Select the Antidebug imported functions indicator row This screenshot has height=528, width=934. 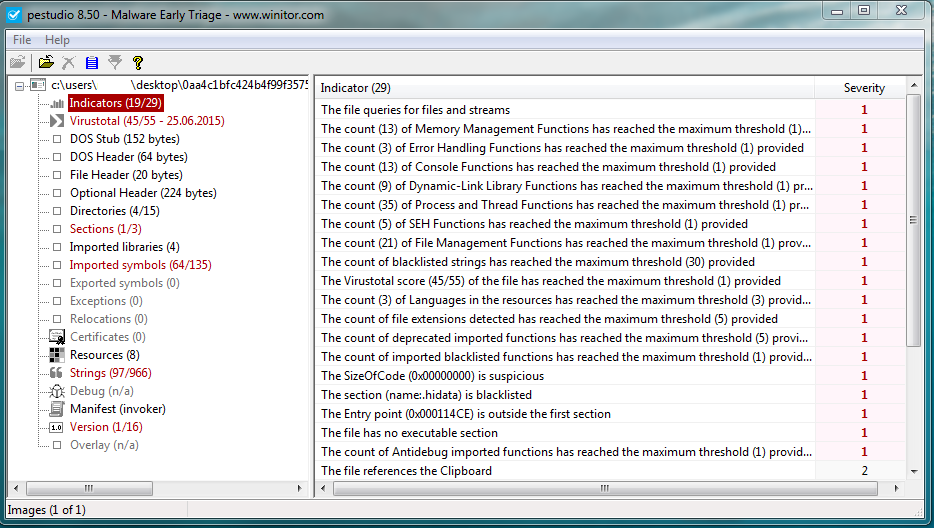(611, 452)
